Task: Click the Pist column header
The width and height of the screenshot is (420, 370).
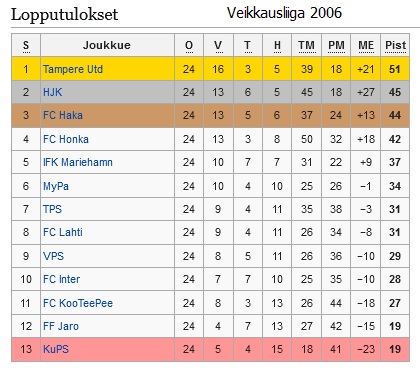Action: (x=395, y=45)
